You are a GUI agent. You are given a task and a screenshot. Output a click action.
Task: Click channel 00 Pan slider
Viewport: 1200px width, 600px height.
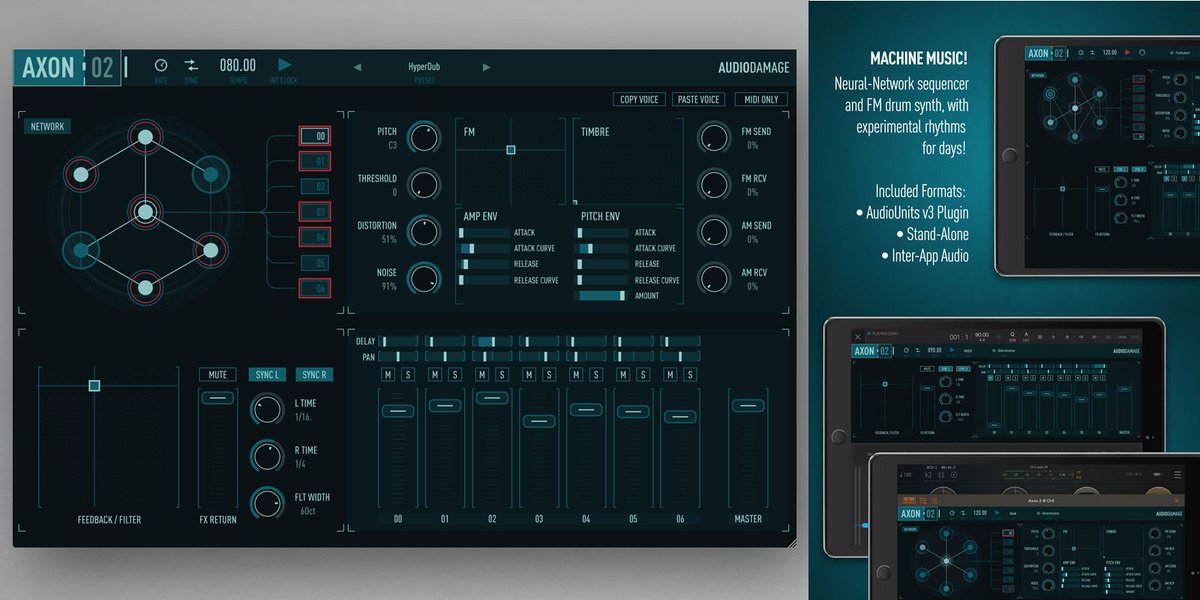(398, 356)
